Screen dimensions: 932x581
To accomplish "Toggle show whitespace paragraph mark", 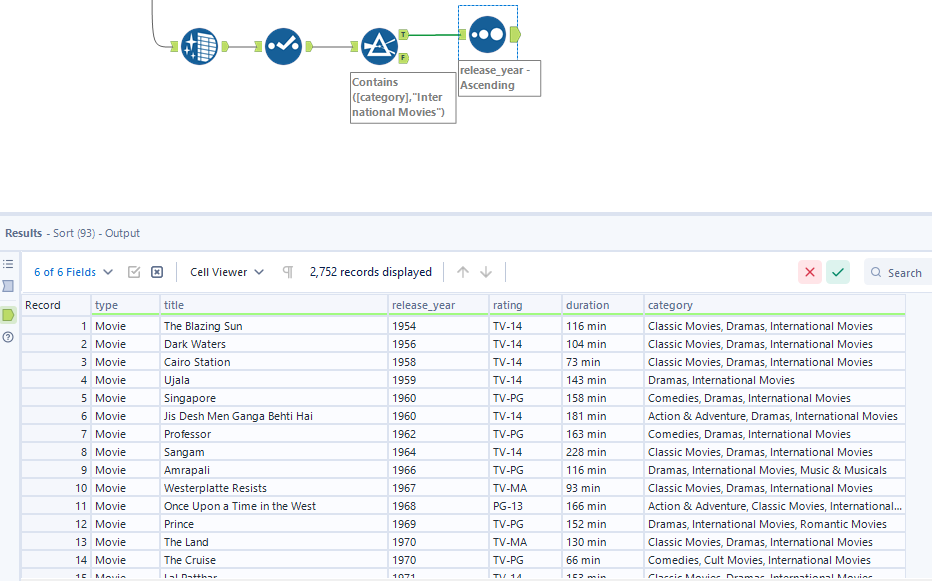I will click(288, 272).
